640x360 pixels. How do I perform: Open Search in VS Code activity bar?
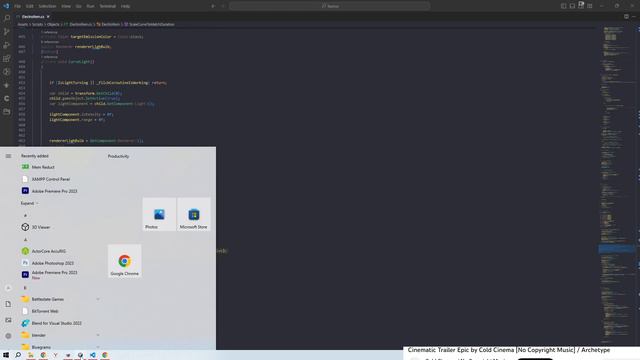point(7,18)
